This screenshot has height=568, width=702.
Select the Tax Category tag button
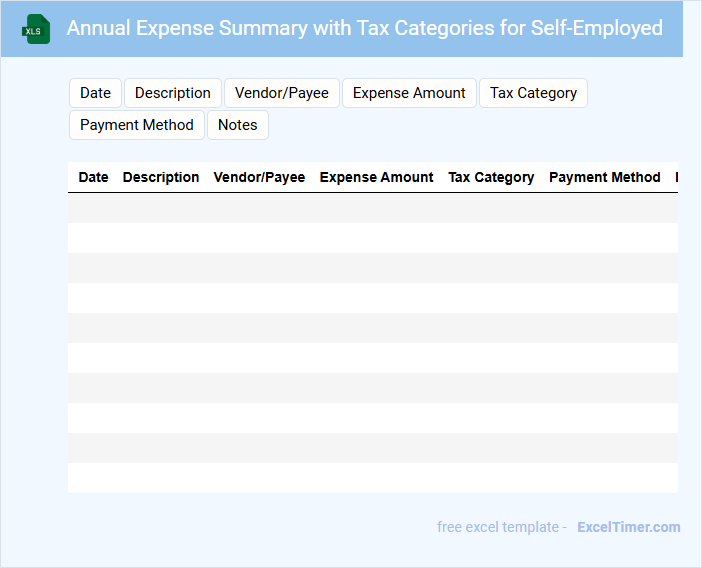(533, 93)
